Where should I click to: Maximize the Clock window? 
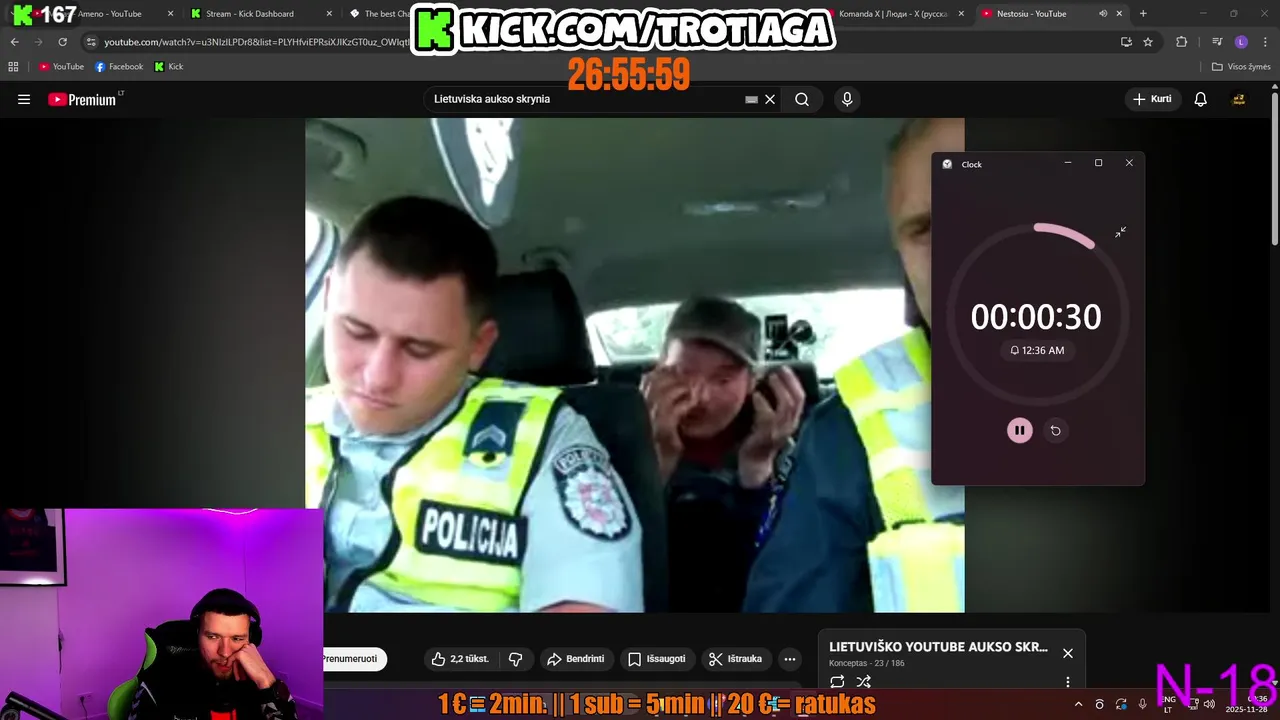point(1098,163)
